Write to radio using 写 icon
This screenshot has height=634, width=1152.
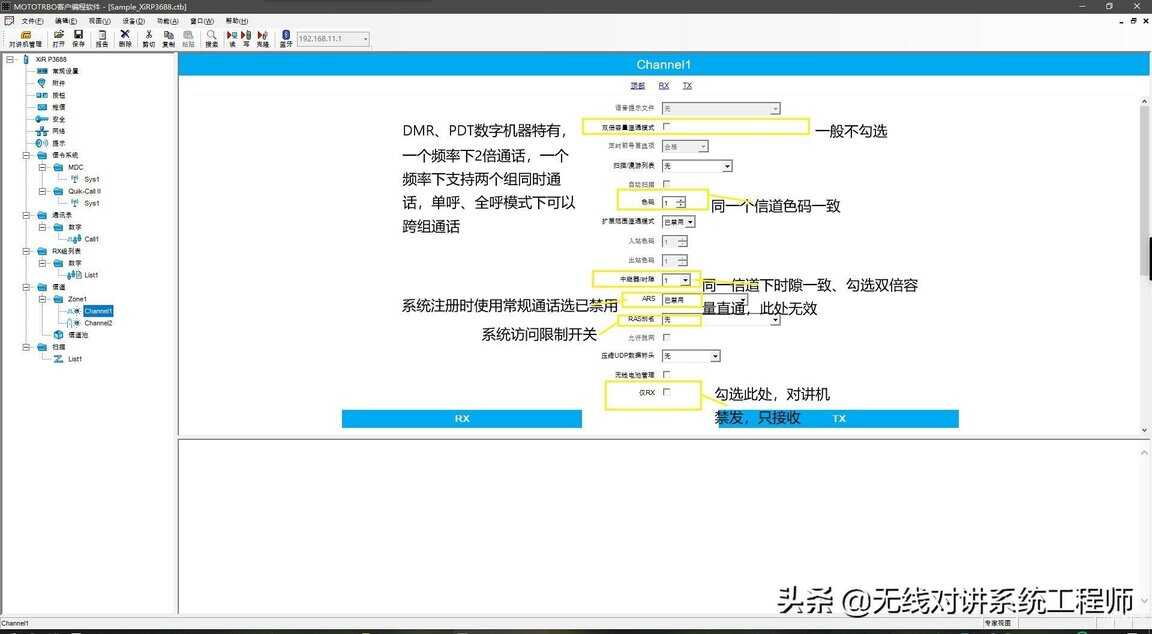click(x=246, y=38)
